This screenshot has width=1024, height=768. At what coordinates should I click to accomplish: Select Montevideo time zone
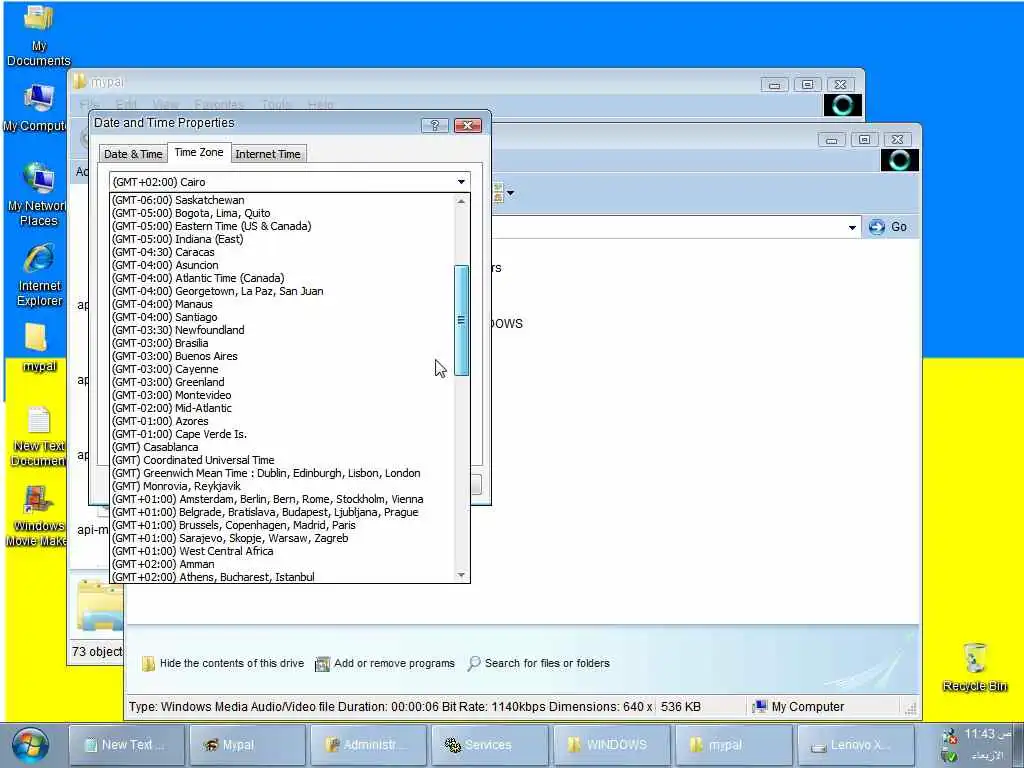282,396
